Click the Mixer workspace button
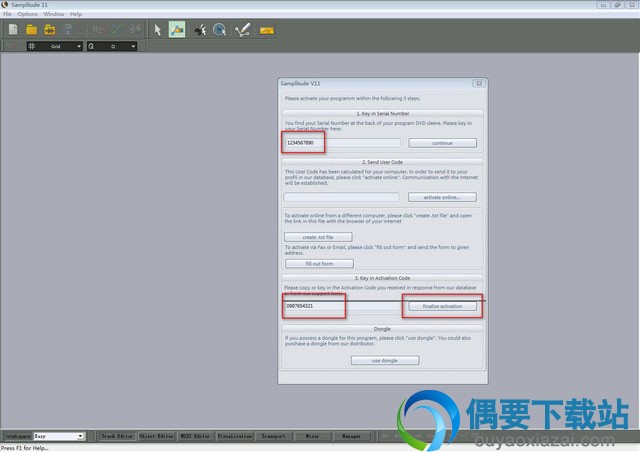The height and width of the screenshot is (452, 640). (x=312, y=436)
